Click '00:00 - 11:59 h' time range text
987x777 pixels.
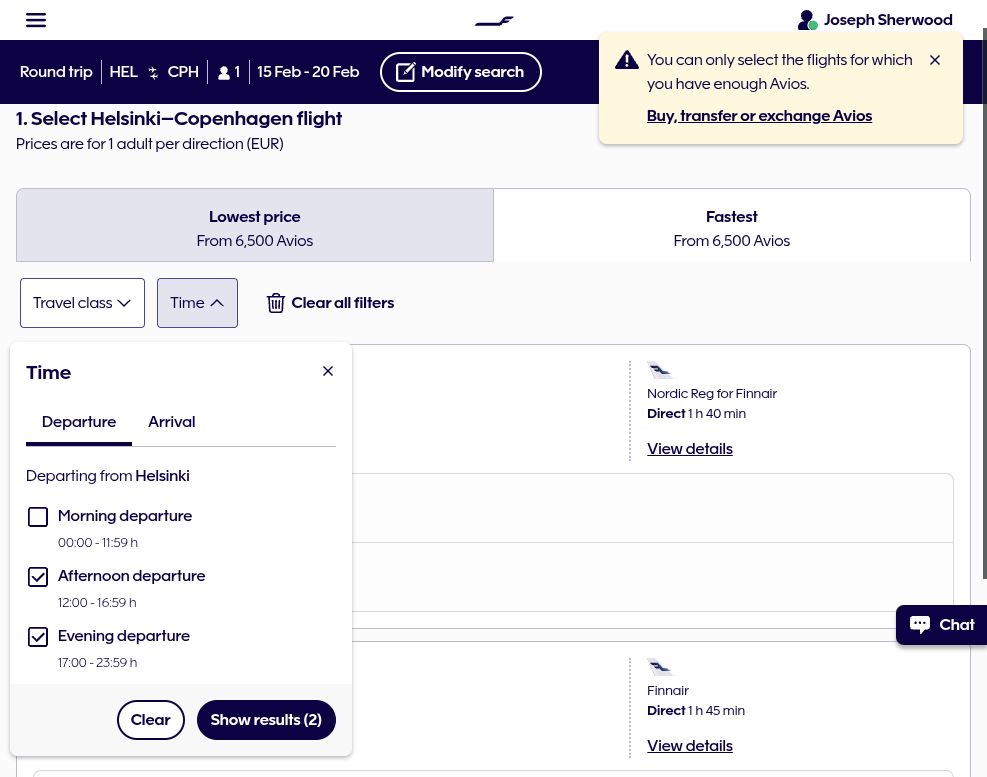click(x=98, y=543)
